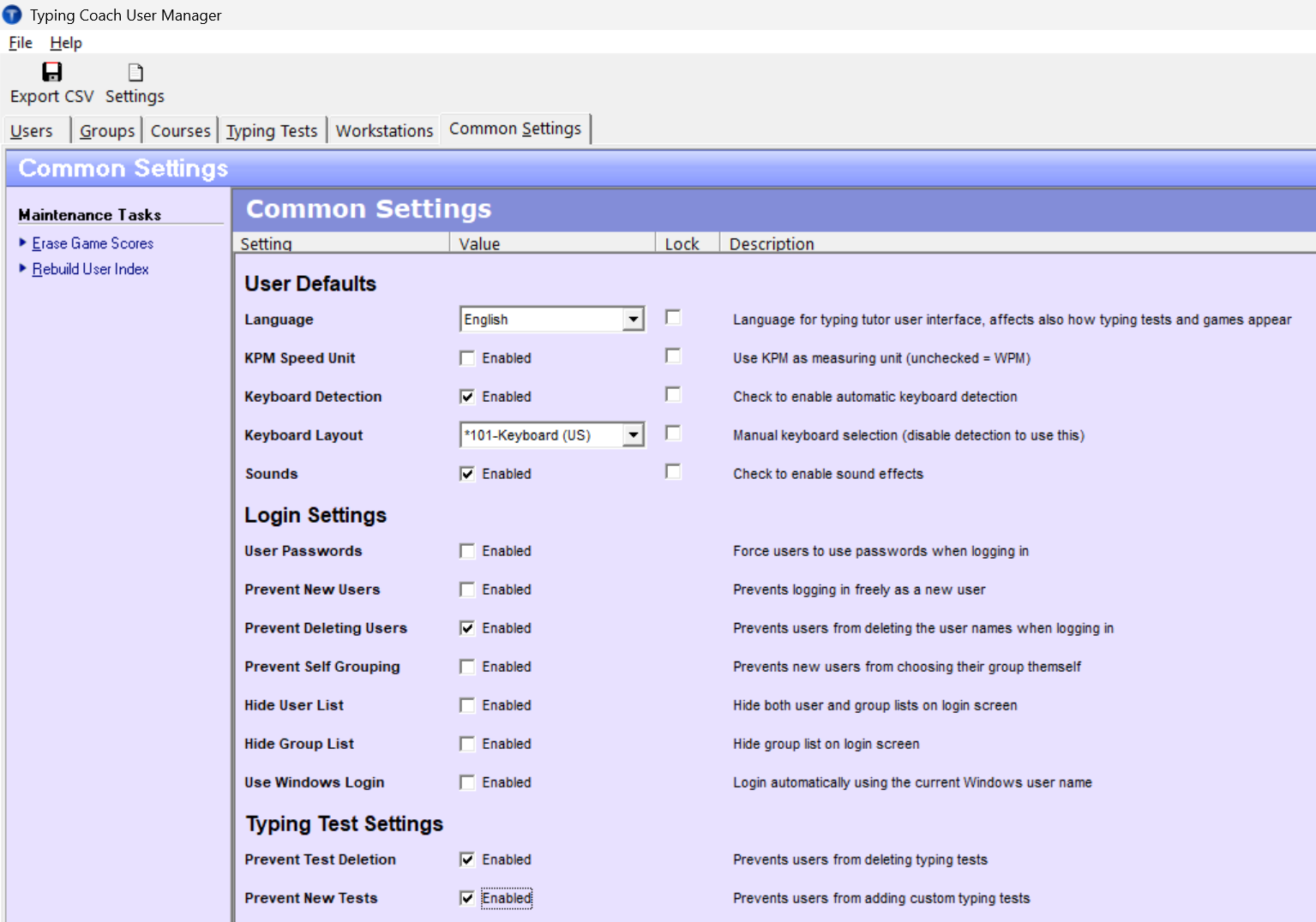The image size is (1316, 922).
Task: Go to the Typing Tests tab
Action: click(x=272, y=131)
